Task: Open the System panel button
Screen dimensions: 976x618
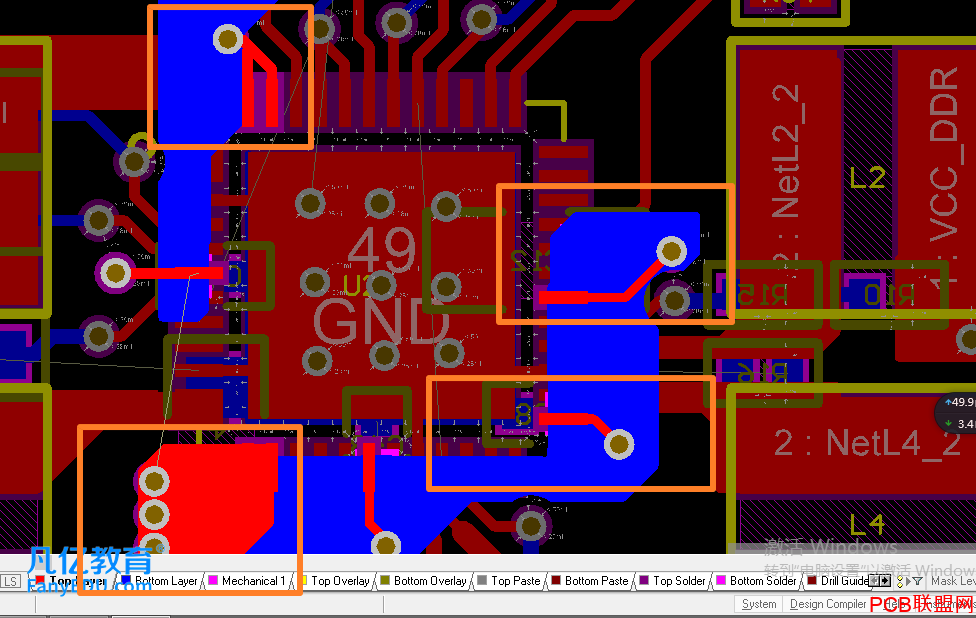Action: [x=759, y=604]
